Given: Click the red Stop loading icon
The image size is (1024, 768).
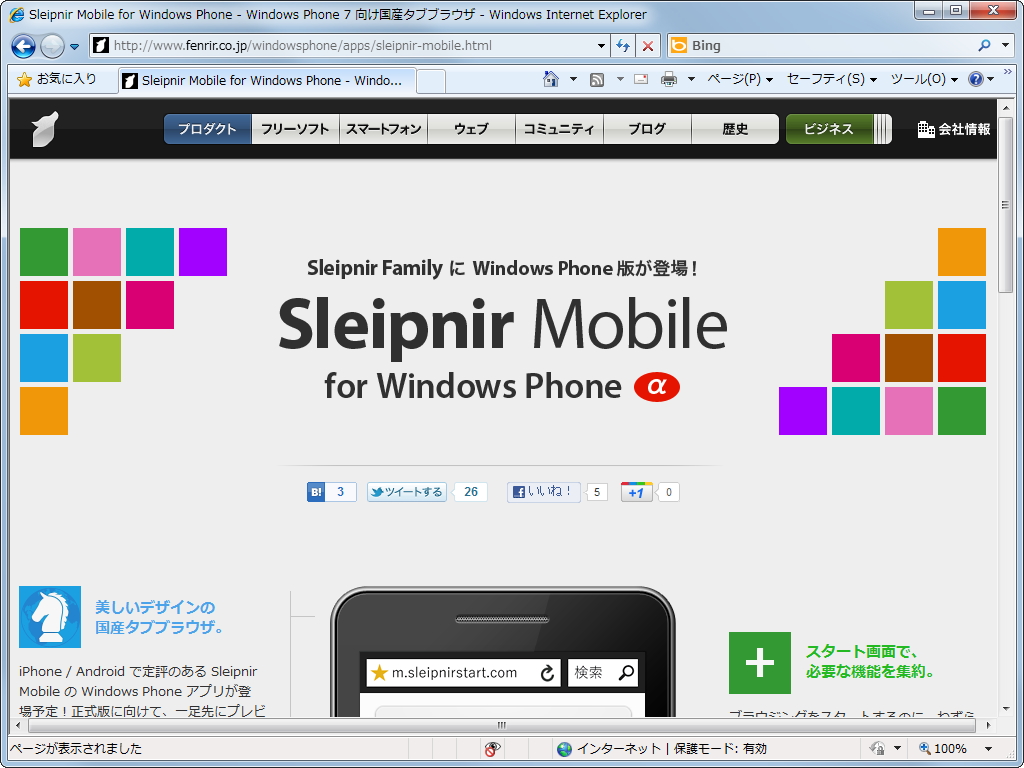Looking at the screenshot, I should pos(648,46).
